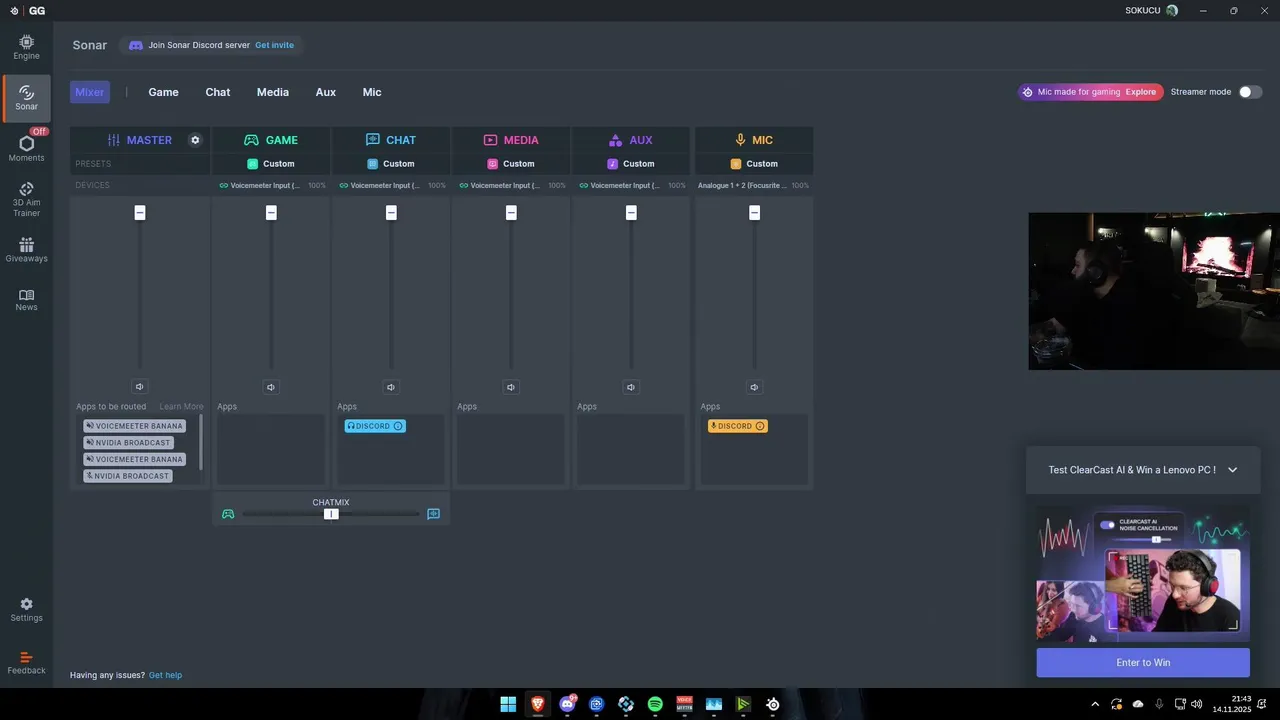Viewport: 1280px width, 720px height.
Task: Open the News sidebar section
Action: pos(26,300)
